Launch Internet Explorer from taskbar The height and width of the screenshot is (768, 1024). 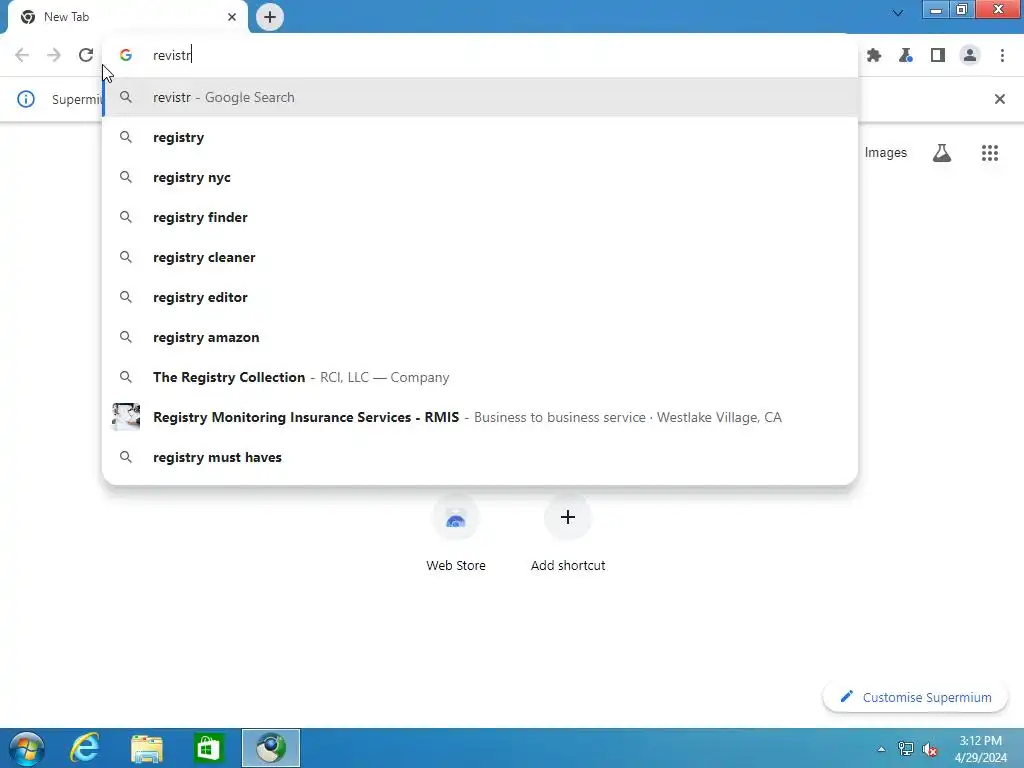85,748
